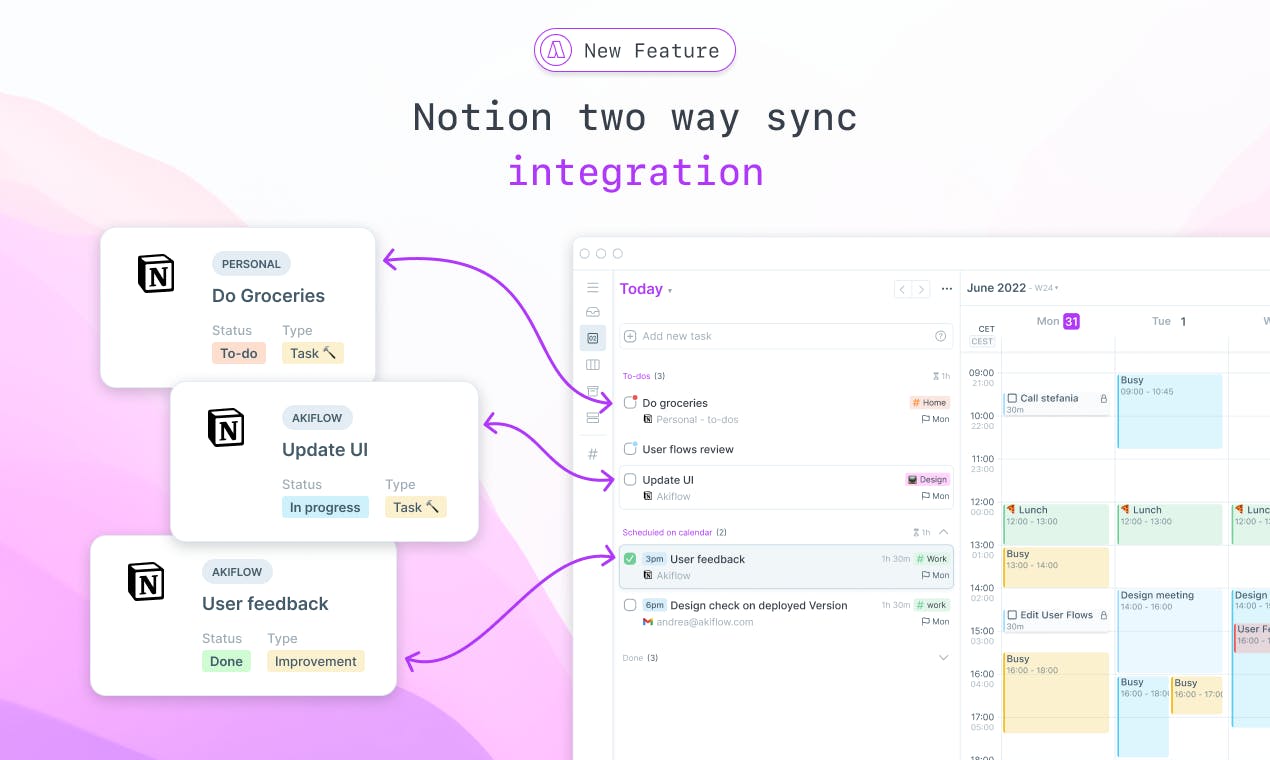Open the hamburger menu in the sidebar
Viewport: 1270px width, 760px height.
(593, 288)
